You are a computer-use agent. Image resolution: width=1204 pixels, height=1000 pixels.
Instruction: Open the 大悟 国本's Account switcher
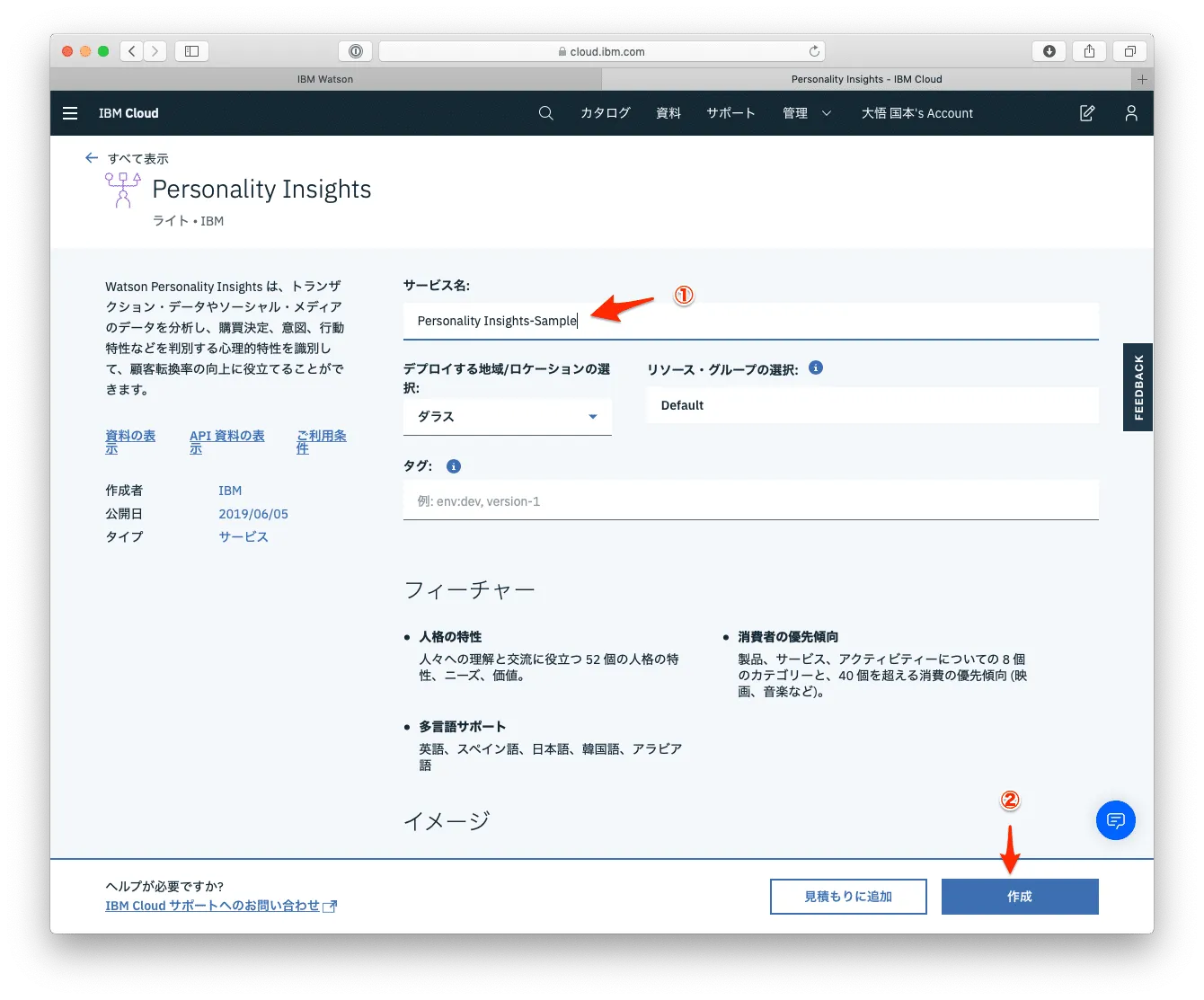tap(917, 113)
